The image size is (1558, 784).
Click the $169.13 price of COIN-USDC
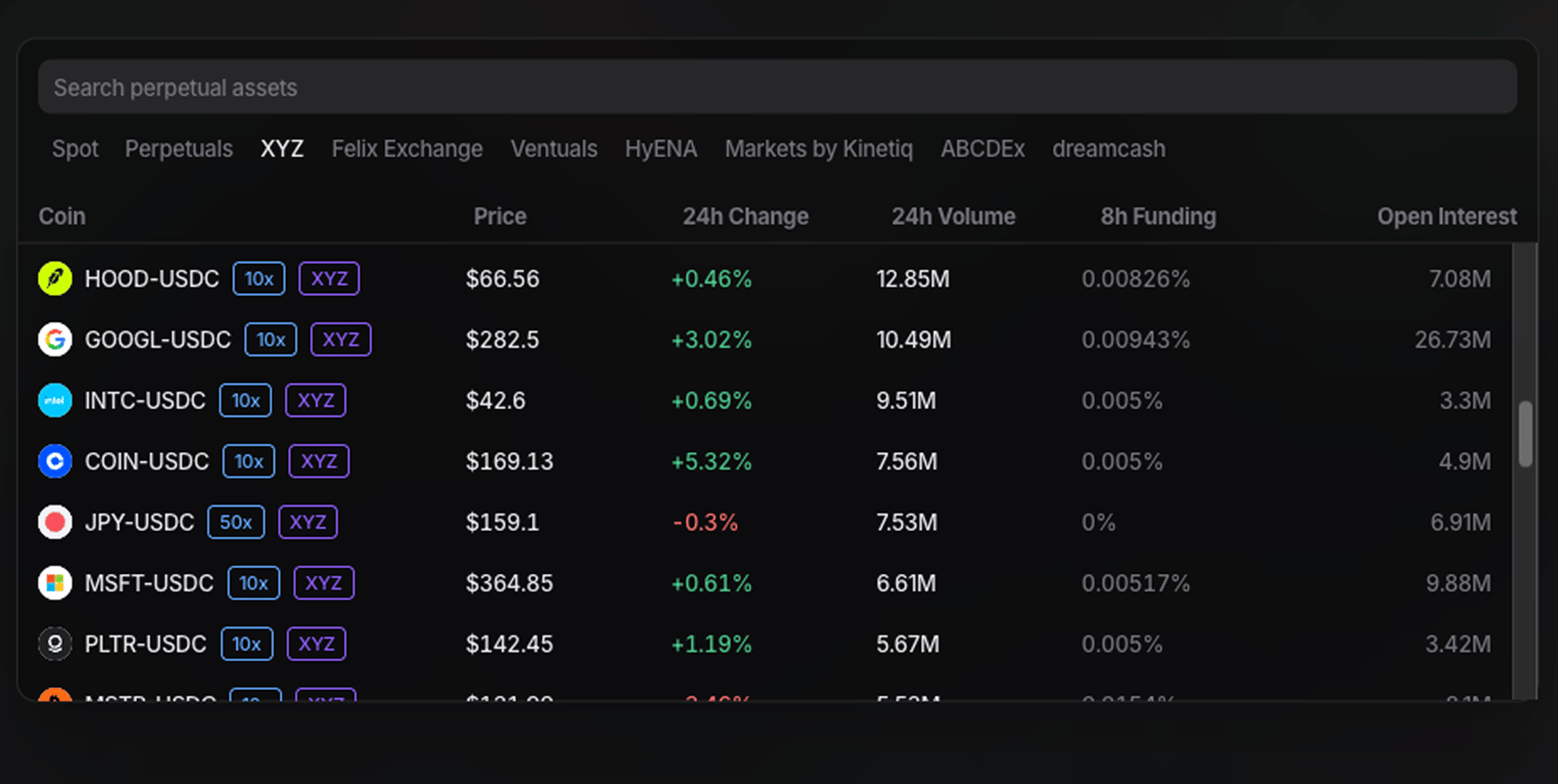[510, 461]
